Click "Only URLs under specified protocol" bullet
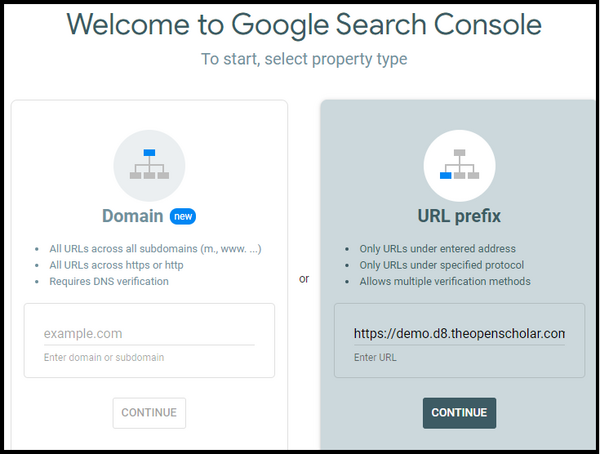The image size is (600, 454). click(441, 265)
